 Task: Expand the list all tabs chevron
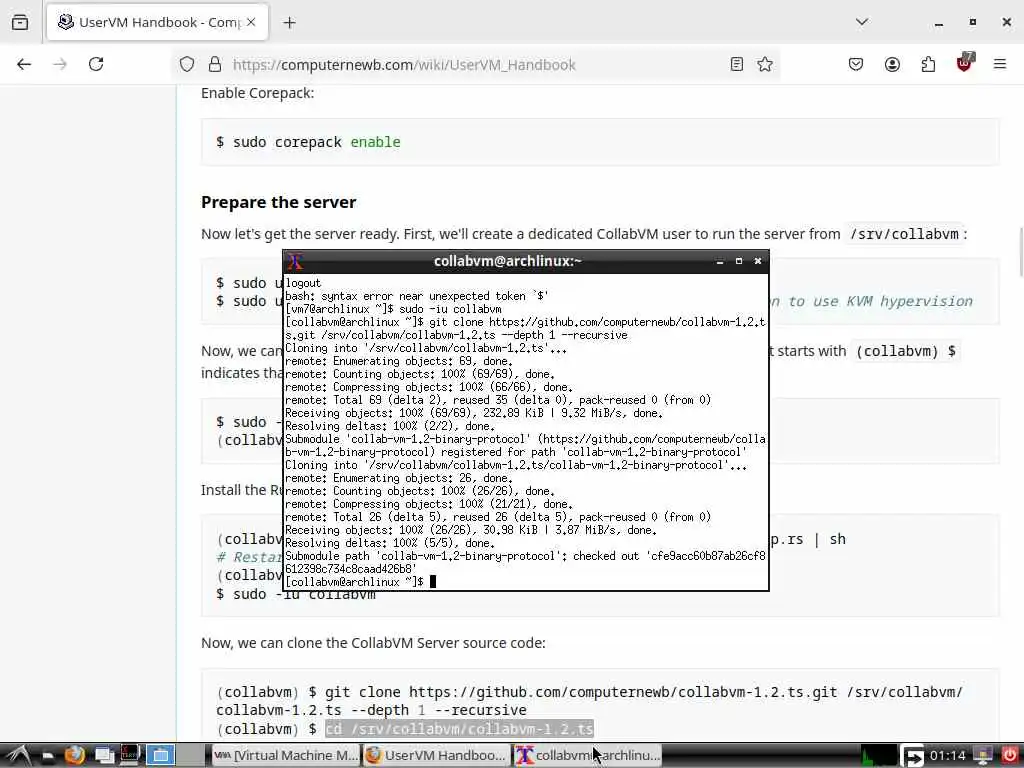(862, 22)
